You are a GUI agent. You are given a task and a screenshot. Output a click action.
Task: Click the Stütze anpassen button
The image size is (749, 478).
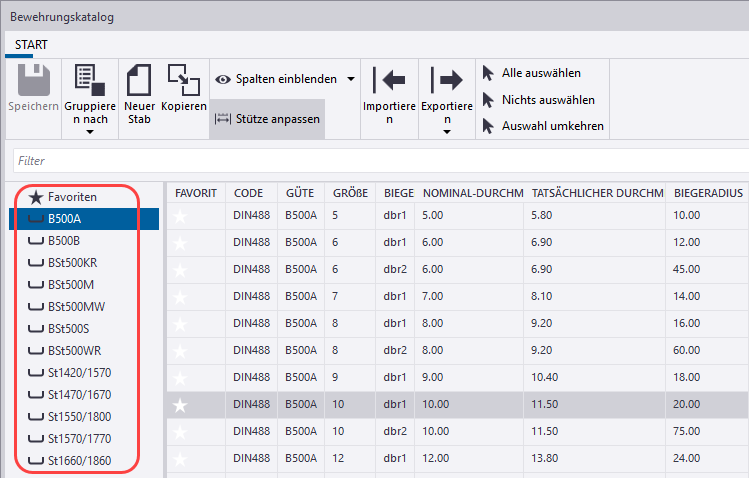point(266,119)
